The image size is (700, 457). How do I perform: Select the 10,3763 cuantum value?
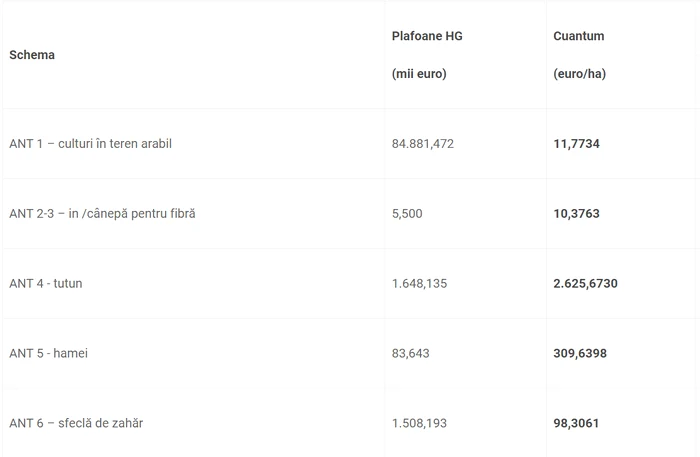coord(576,214)
